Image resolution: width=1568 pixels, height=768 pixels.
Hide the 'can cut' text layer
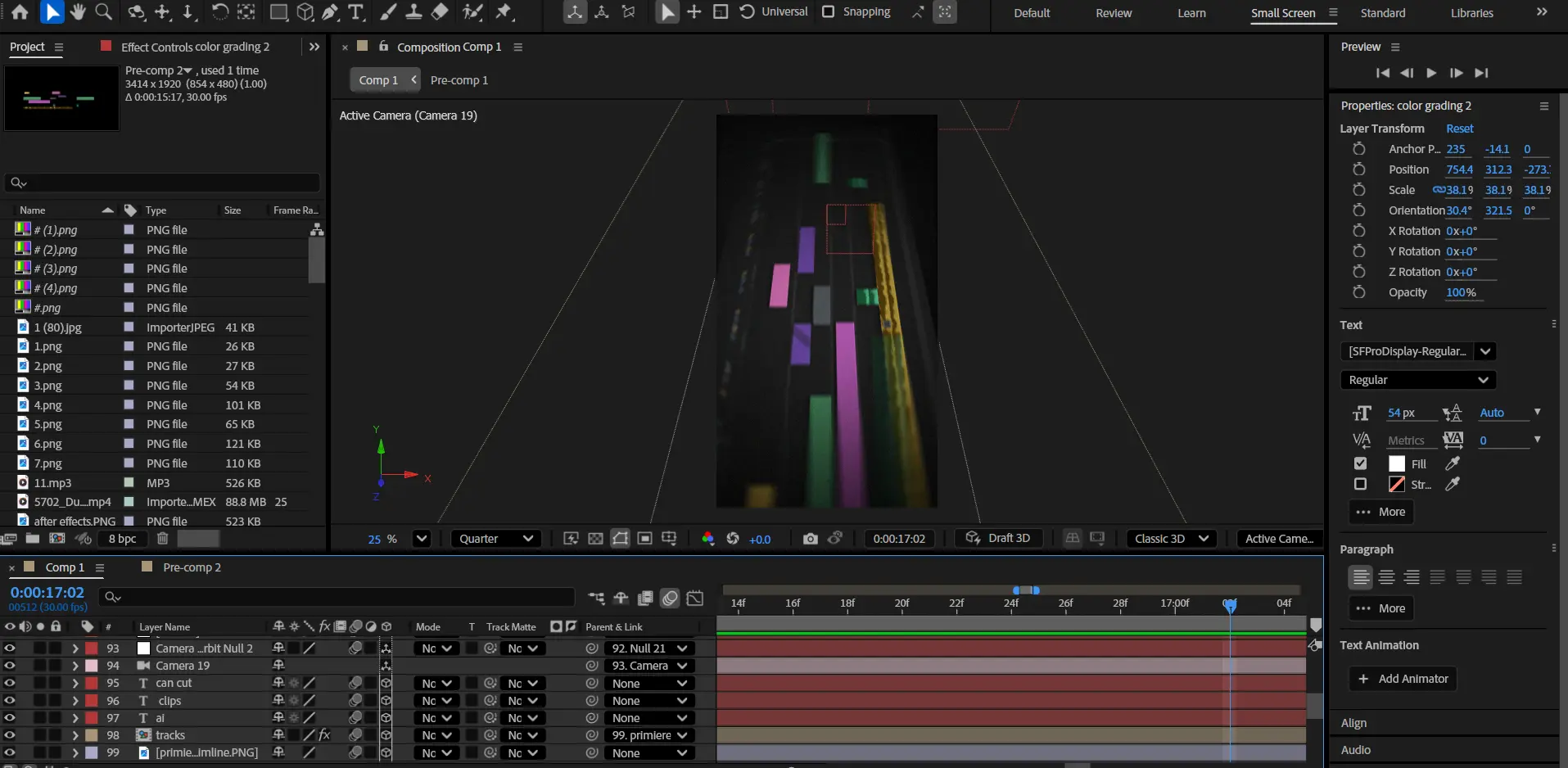pyautogui.click(x=10, y=683)
